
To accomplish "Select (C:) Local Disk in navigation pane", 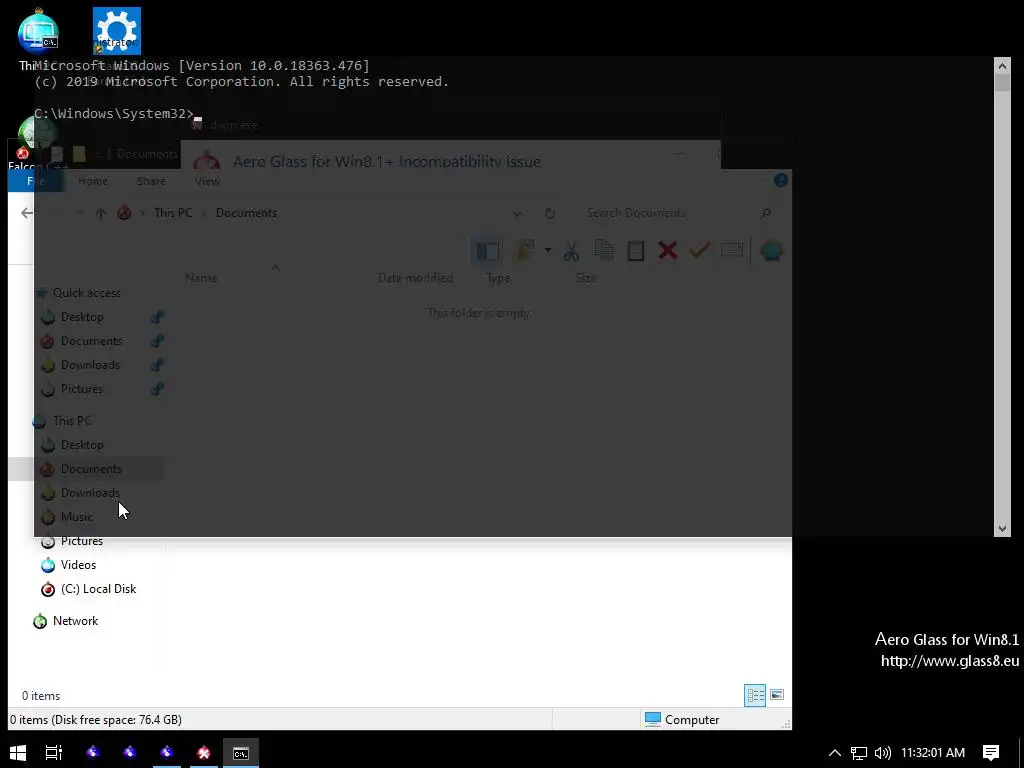I will [x=99, y=588].
